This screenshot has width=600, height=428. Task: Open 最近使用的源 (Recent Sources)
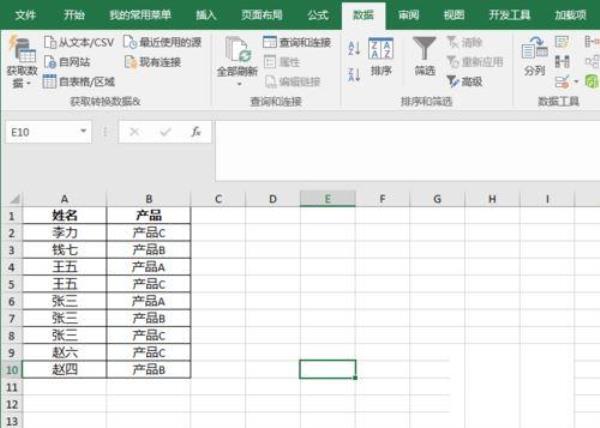(162, 42)
